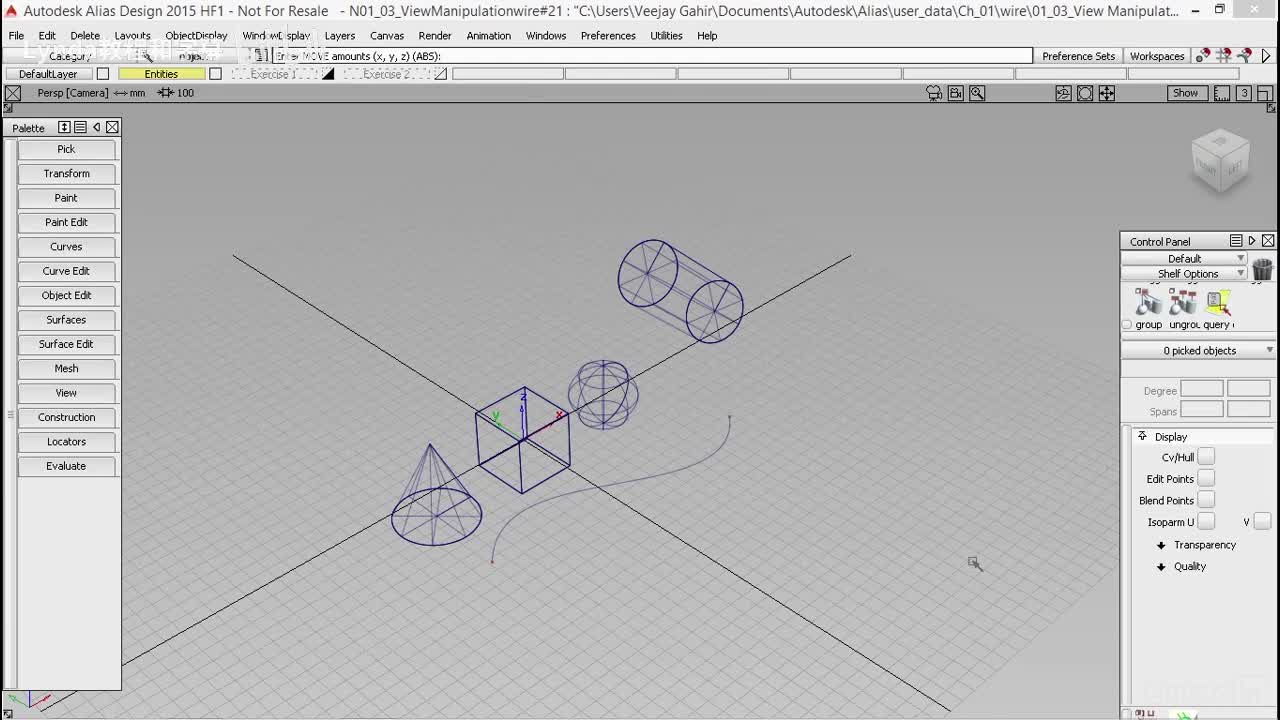The height and width of the screenshot is (720, 1280).
Task: Click the Evaluate palette button
Action: click(66, 466)
